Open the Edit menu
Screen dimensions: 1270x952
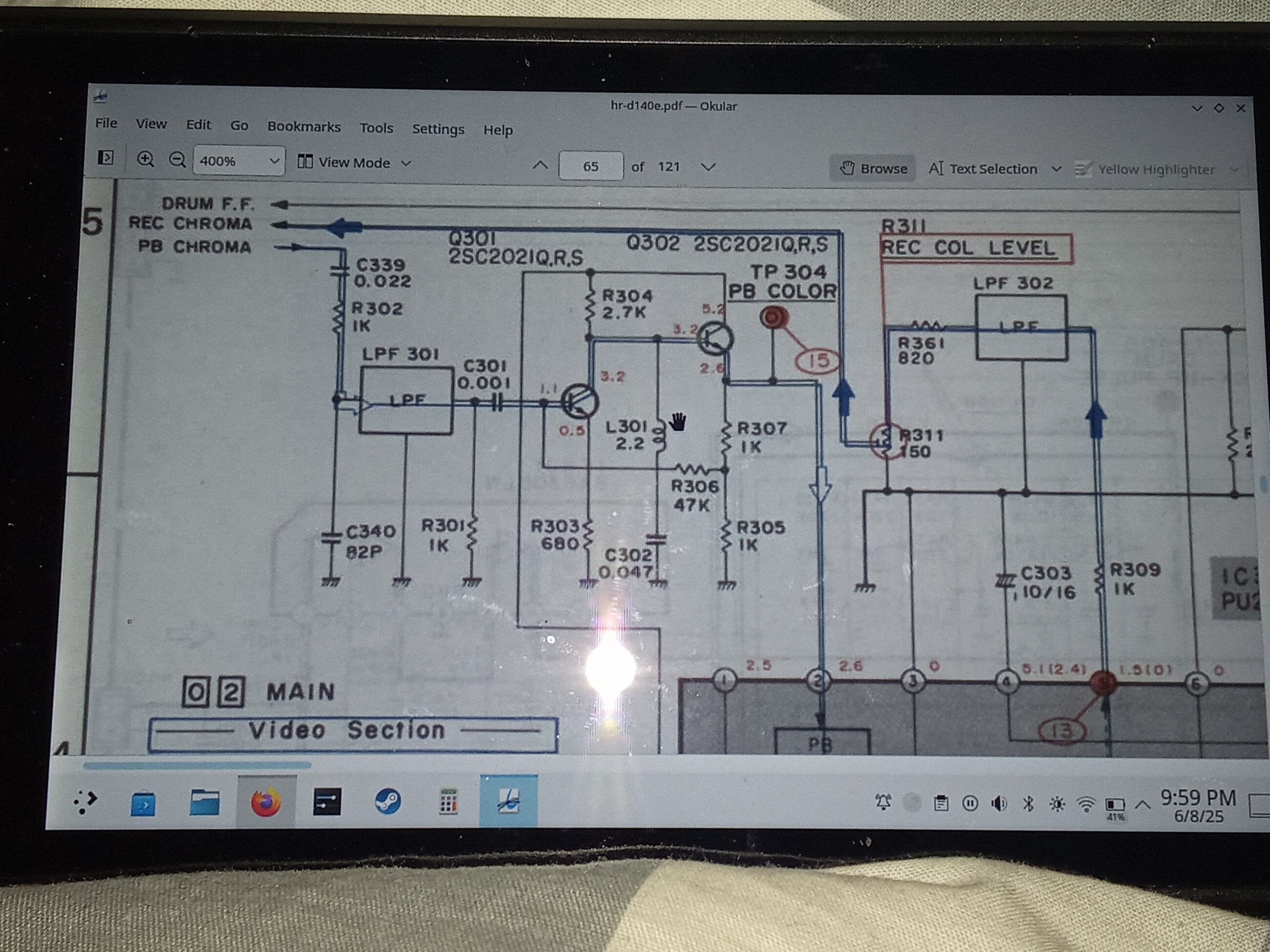click(198, 124)
